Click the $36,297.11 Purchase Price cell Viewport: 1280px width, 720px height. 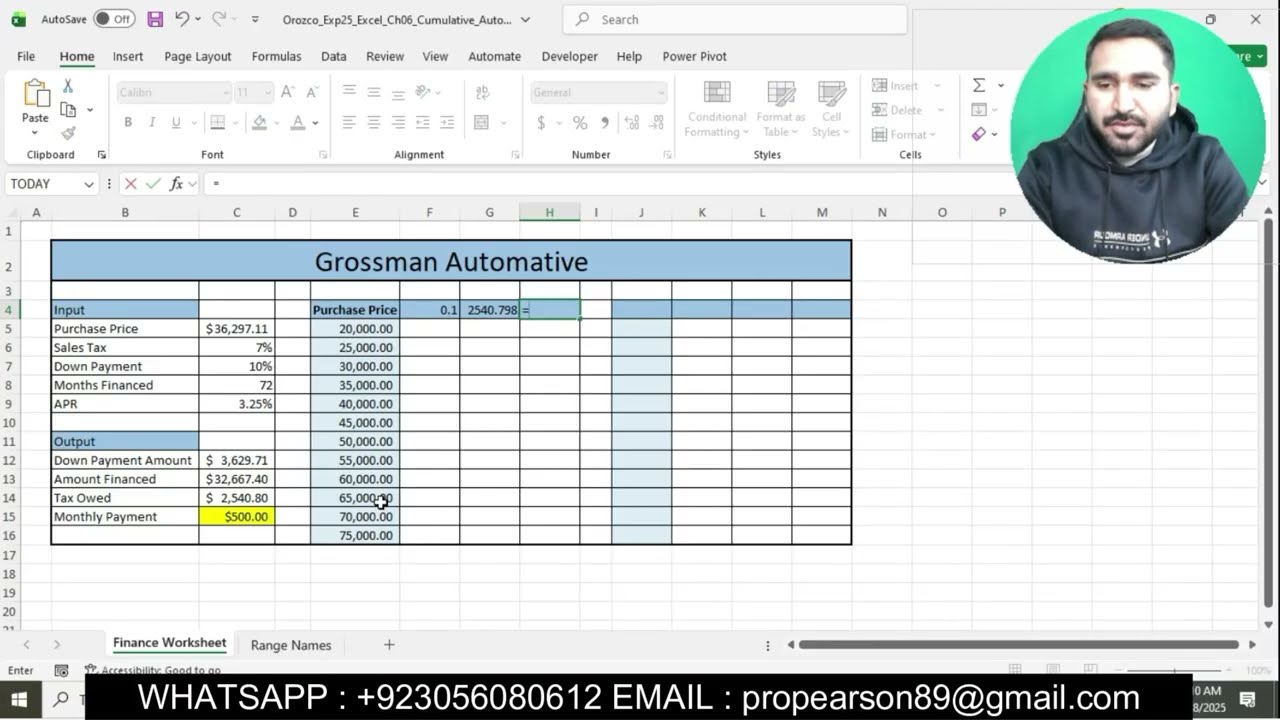237,328
